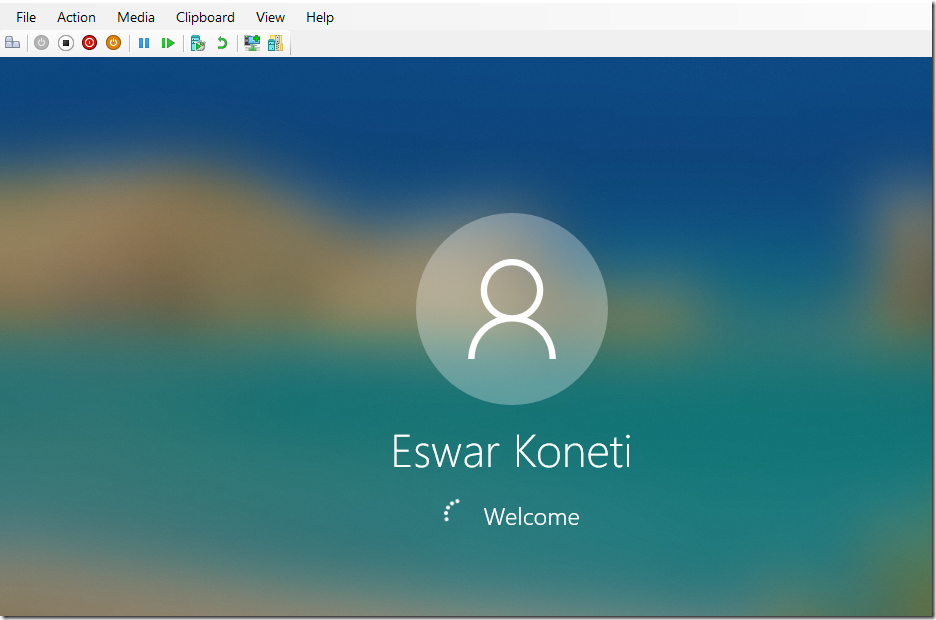Open the Clipboard menu
936x620 pixels.
click(205, 17)
